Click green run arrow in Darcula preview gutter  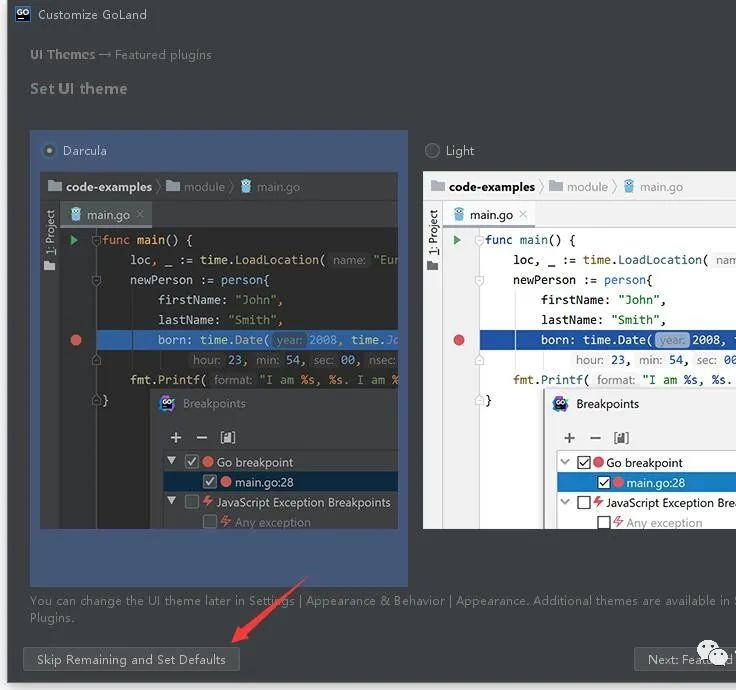(74, 240)
